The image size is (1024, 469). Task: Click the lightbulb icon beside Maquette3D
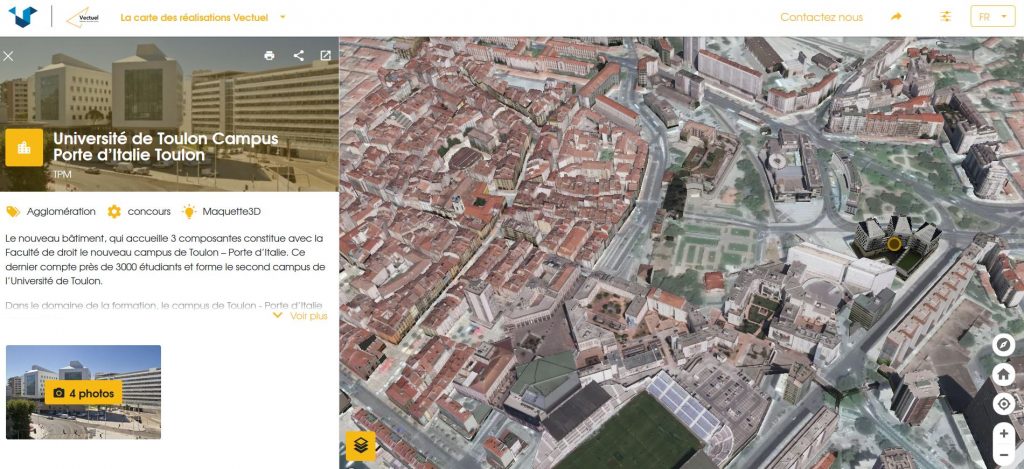tap(189, 211)
